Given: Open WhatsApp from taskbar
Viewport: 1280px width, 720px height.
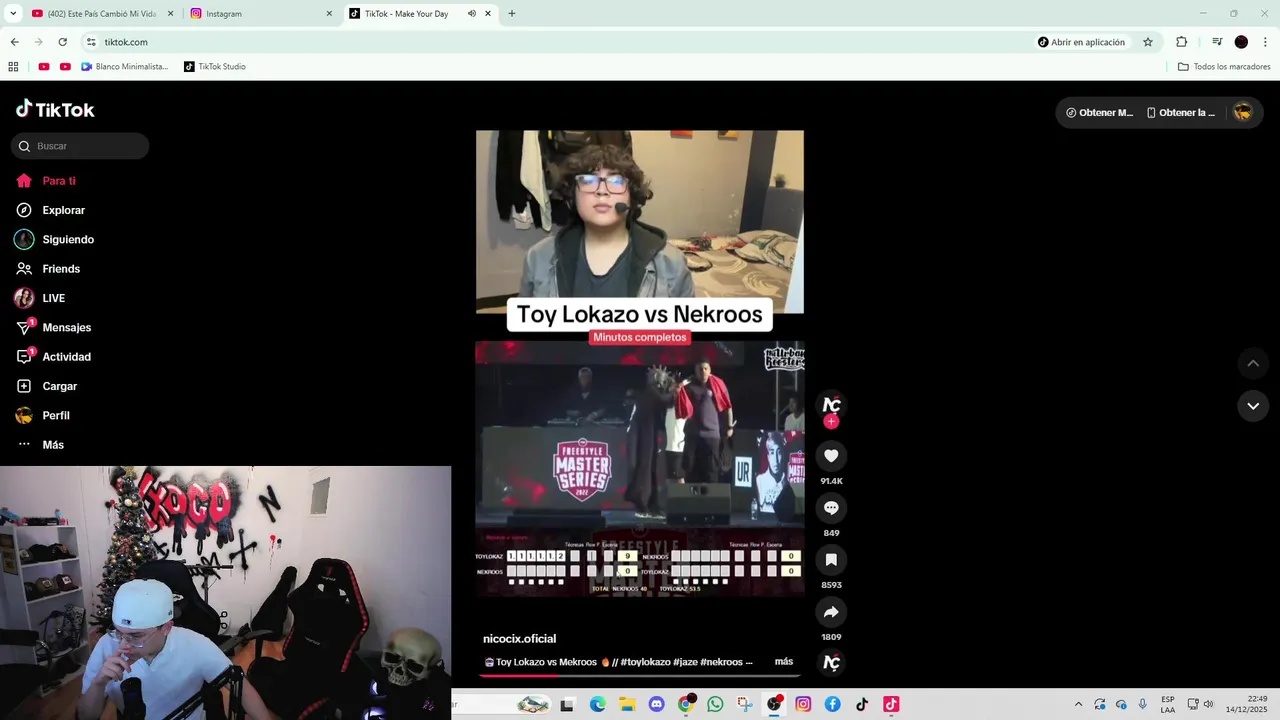Looking at the screenshot, I should 715,704.
